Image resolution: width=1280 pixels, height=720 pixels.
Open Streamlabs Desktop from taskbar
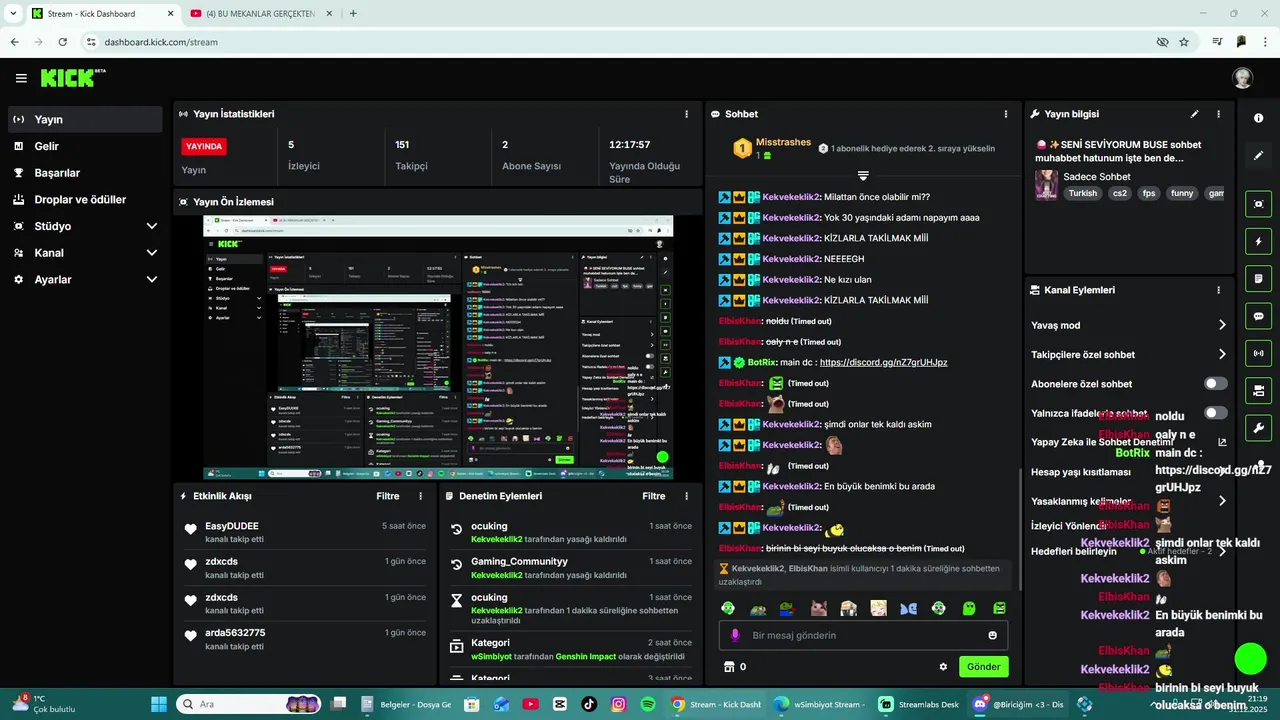(919, 704)
